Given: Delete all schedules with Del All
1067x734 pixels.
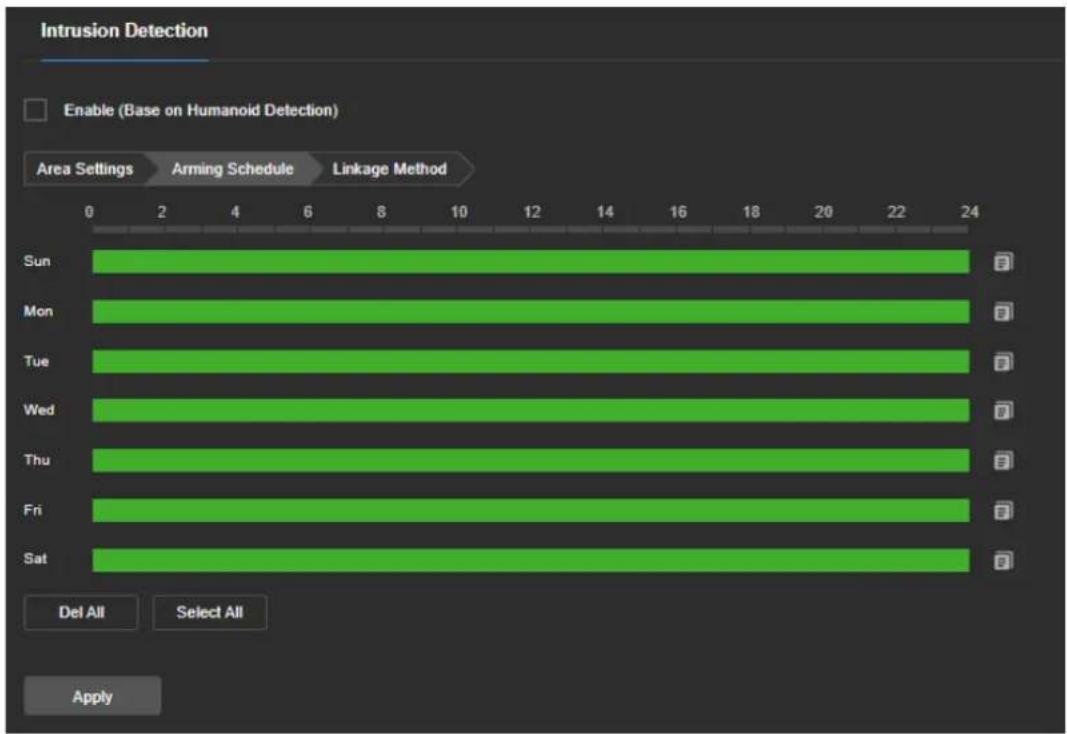Looking at the screenshot, I should click(81, 612).
